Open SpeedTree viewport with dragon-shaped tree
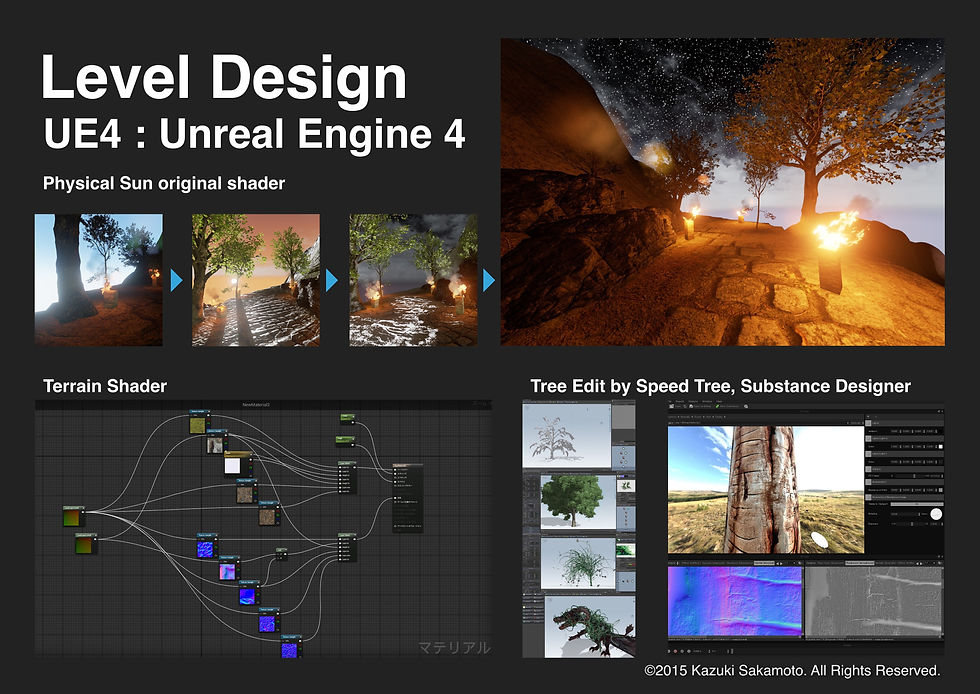 click(x=589, y=626)
